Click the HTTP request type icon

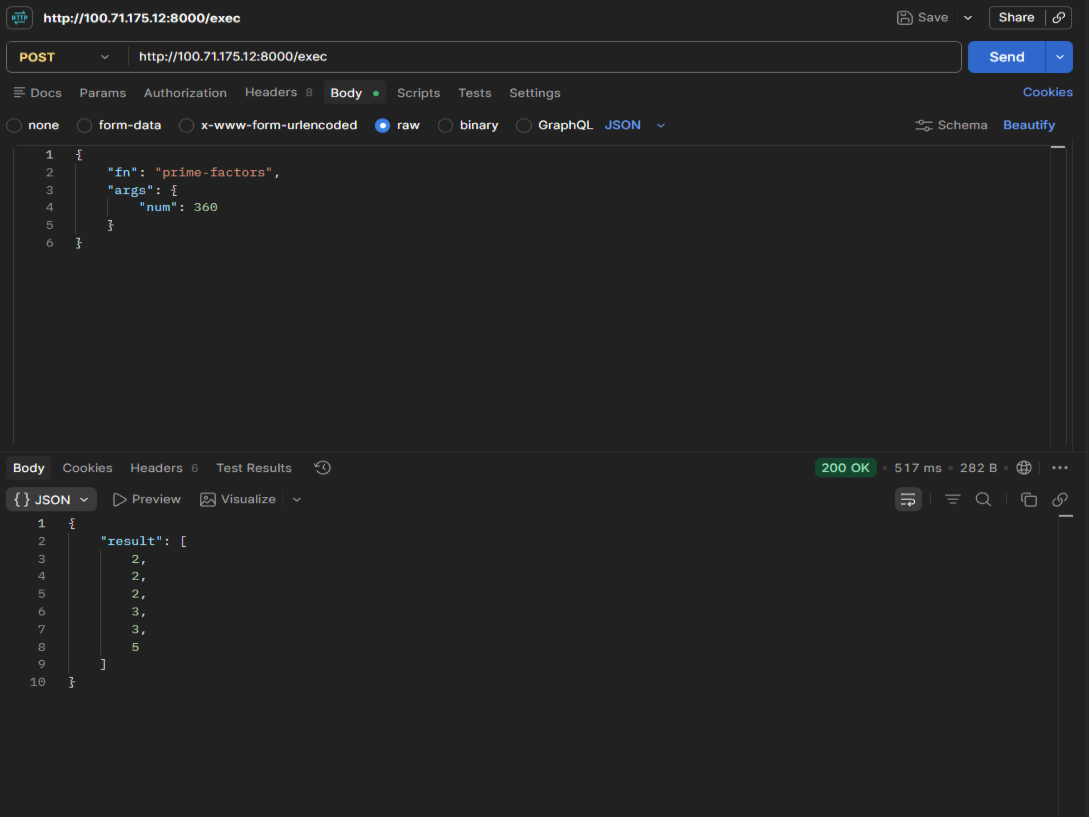coord(19,17)
